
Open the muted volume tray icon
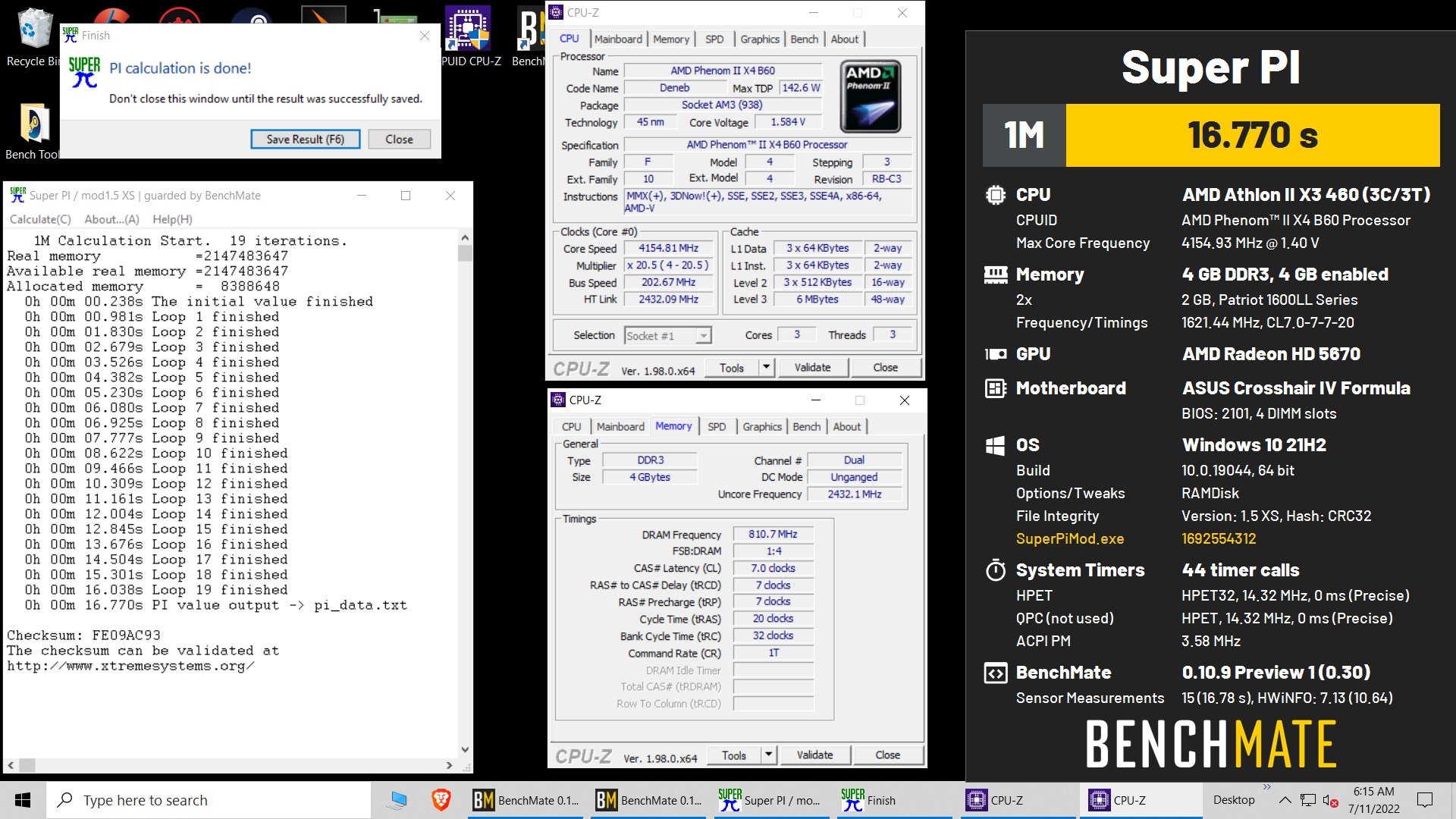tap(1330, 800)
